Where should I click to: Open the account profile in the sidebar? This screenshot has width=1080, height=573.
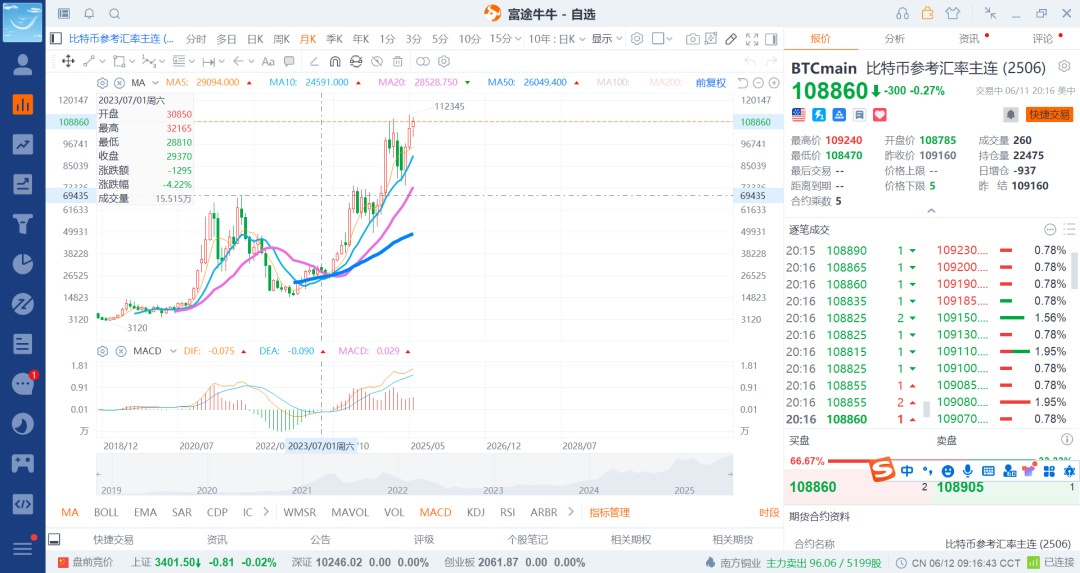point(23,65)
